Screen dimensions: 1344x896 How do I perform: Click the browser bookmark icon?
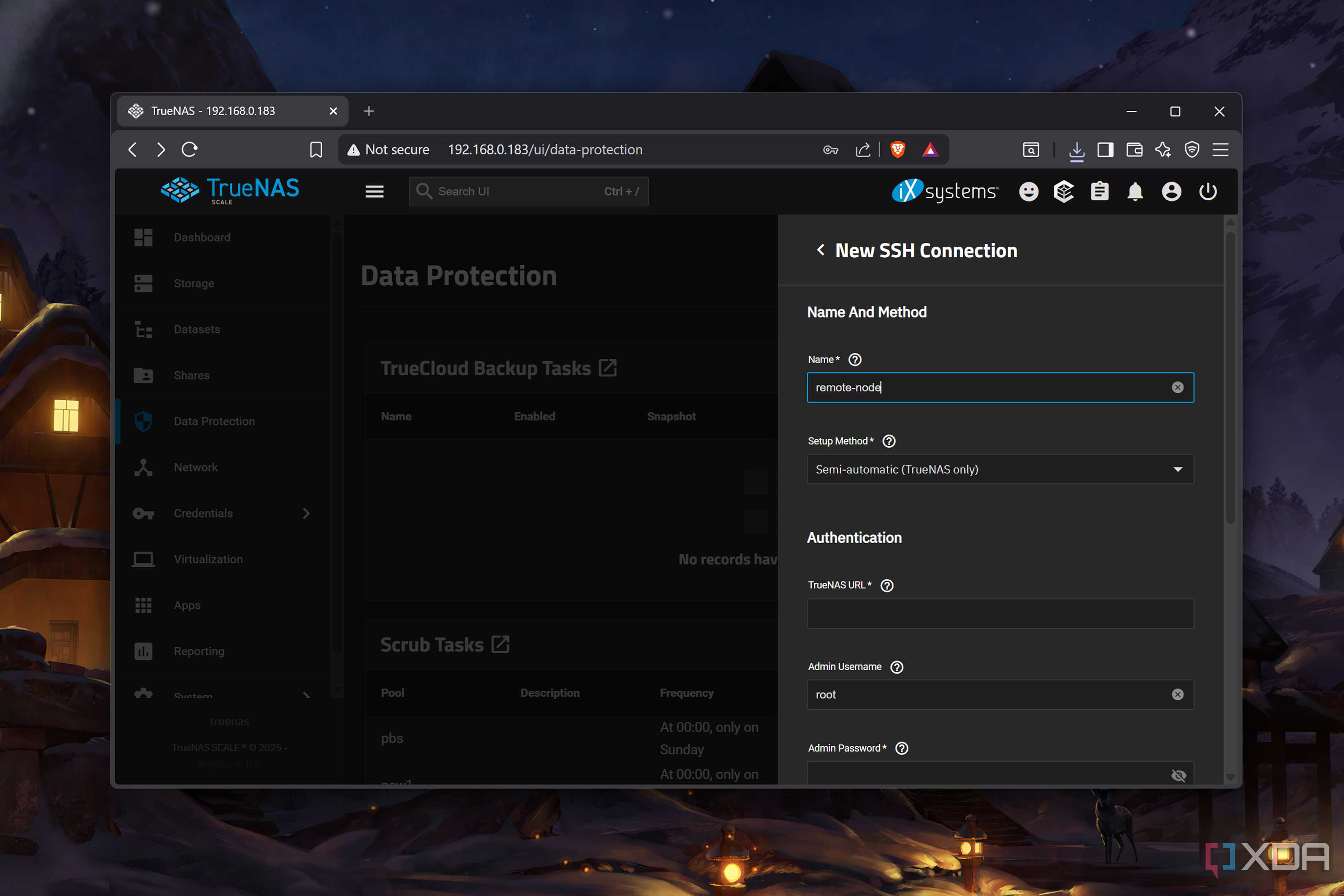tap(316, 150)
